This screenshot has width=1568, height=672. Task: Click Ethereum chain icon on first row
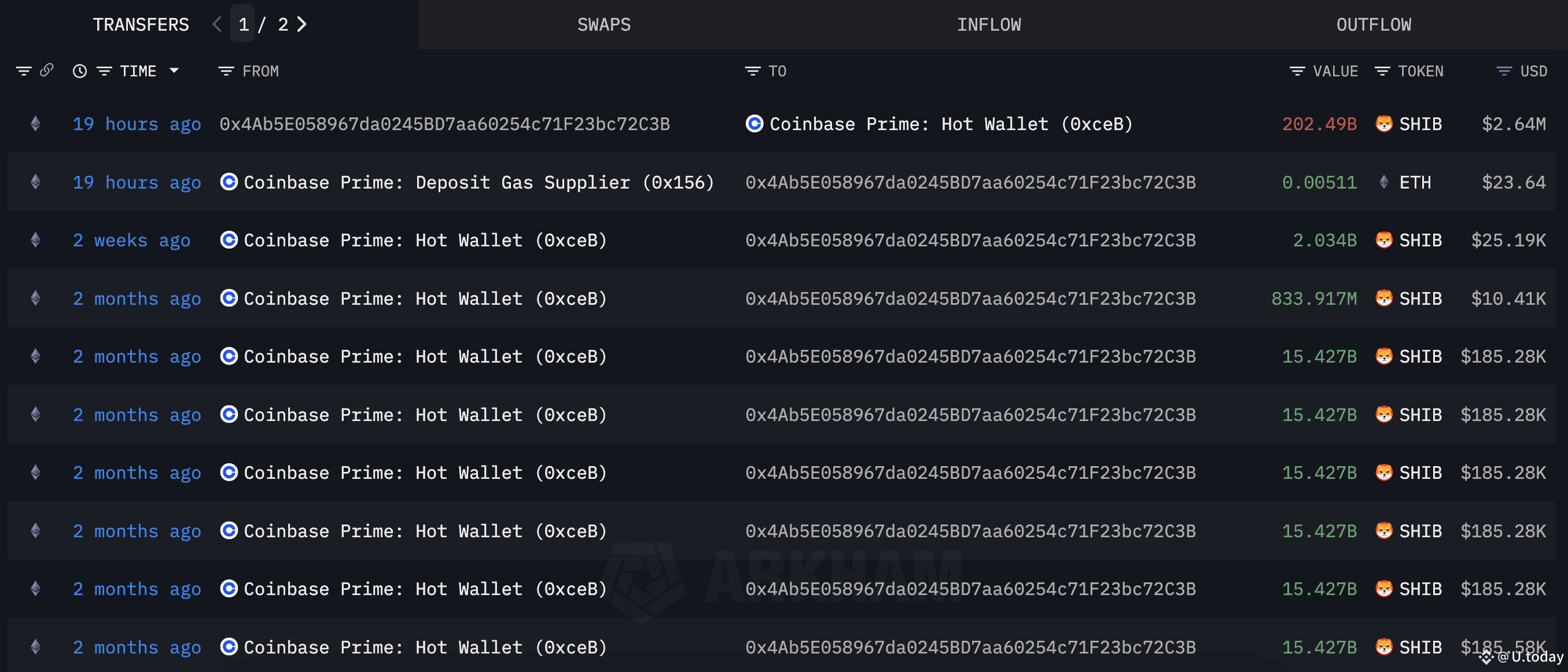pyautogui.click(x=36, y=124)
